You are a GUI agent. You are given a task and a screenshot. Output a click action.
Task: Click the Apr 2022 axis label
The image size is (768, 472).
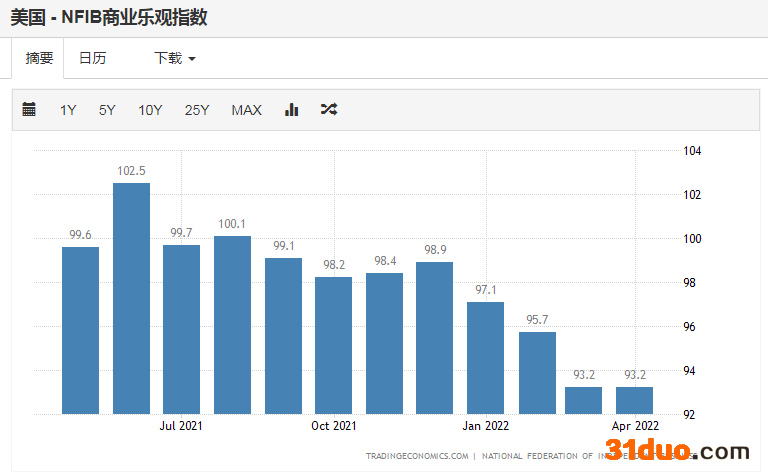pos(635,426)
